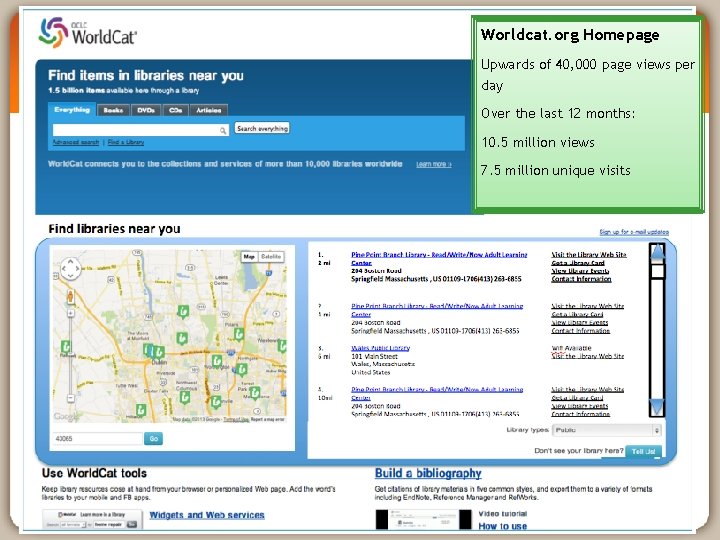The height and width of the screenshot is (540, 720).
Task: Open the Library types Public dropdown
Action: (607, 430)
